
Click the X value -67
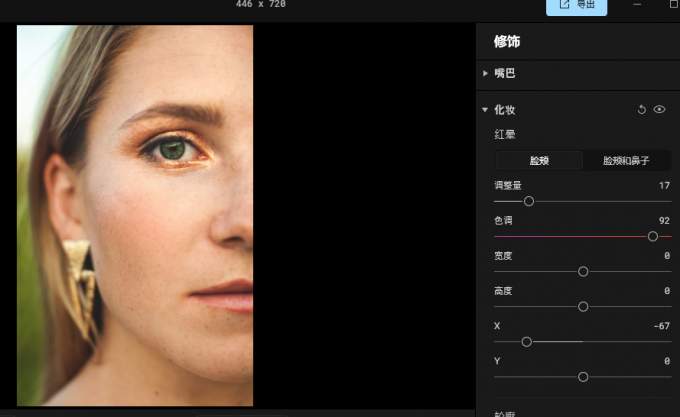click(661, 326)
